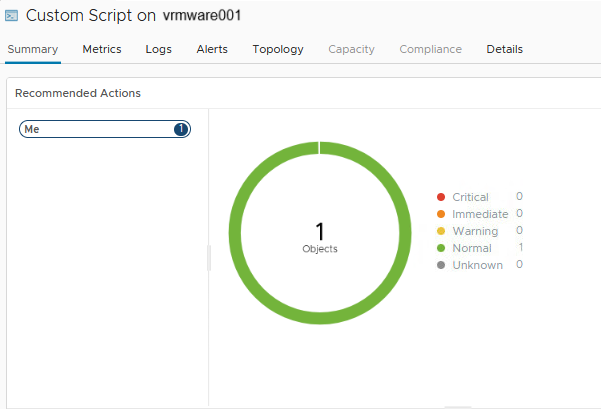Click the grey Unknown legend dot
The height and width of the screenshot is (409, 609).
[441, 265]
